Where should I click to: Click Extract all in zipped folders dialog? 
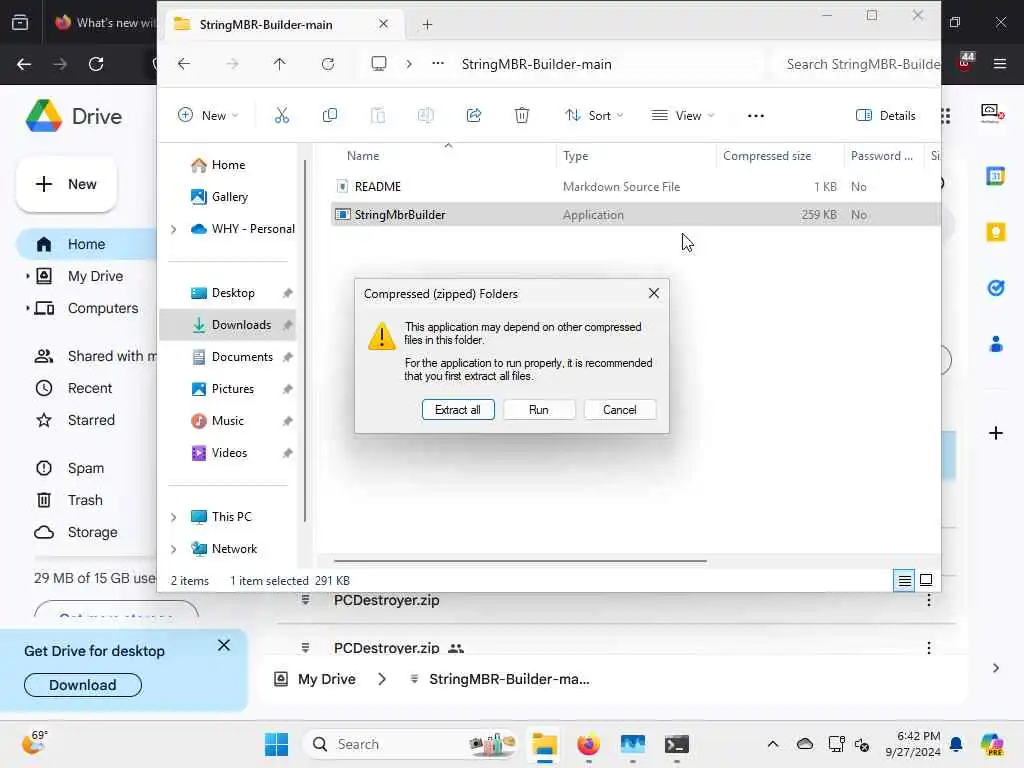[x=458, y=409]
